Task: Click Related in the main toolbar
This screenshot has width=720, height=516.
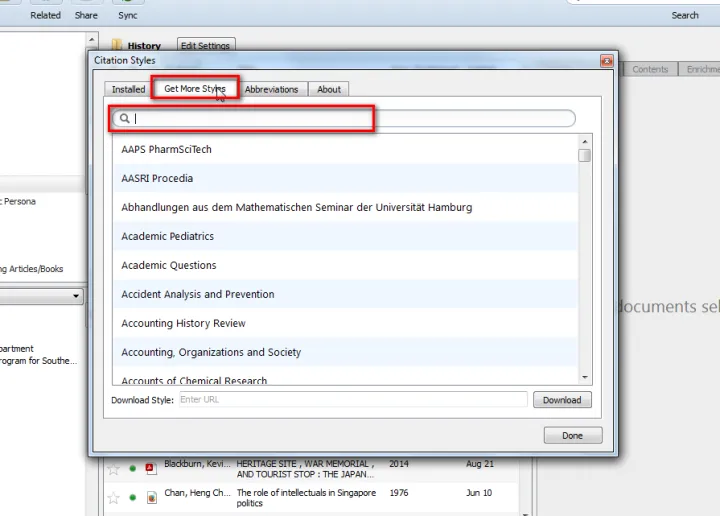Action: point(45,15)
